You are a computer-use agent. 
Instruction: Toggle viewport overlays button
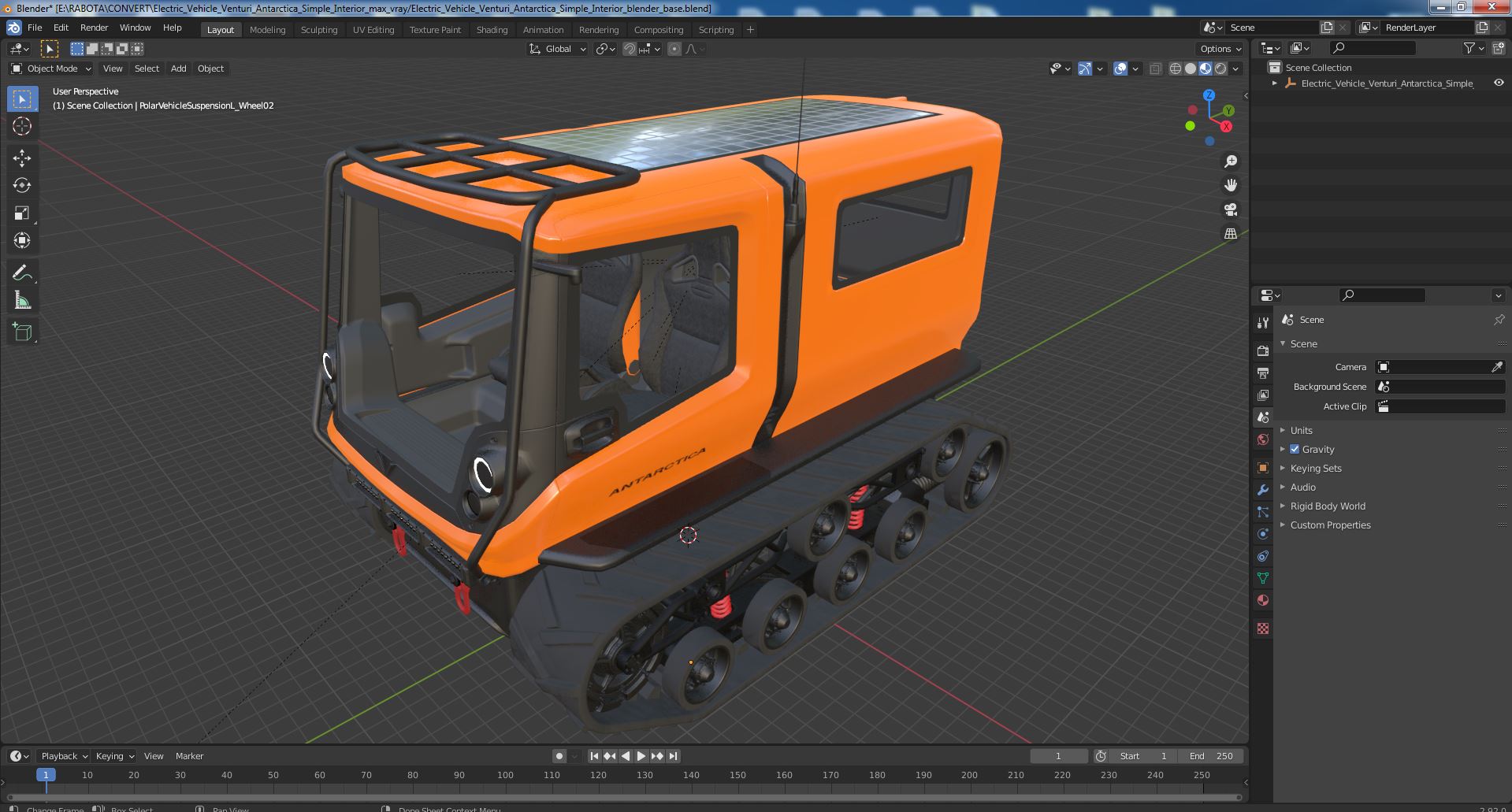[x=1120, y=69]
